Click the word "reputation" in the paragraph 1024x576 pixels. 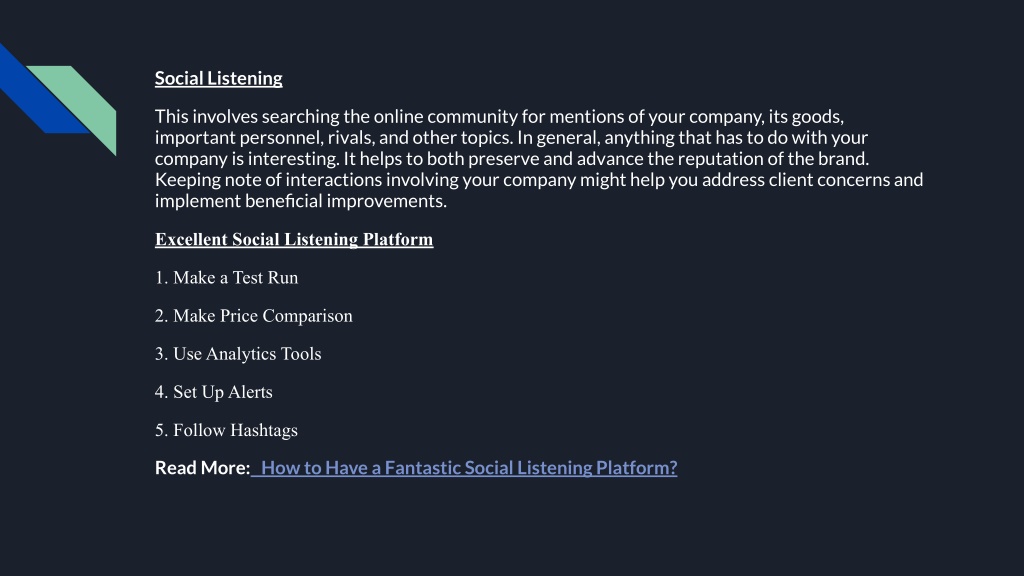click(720, 159)
